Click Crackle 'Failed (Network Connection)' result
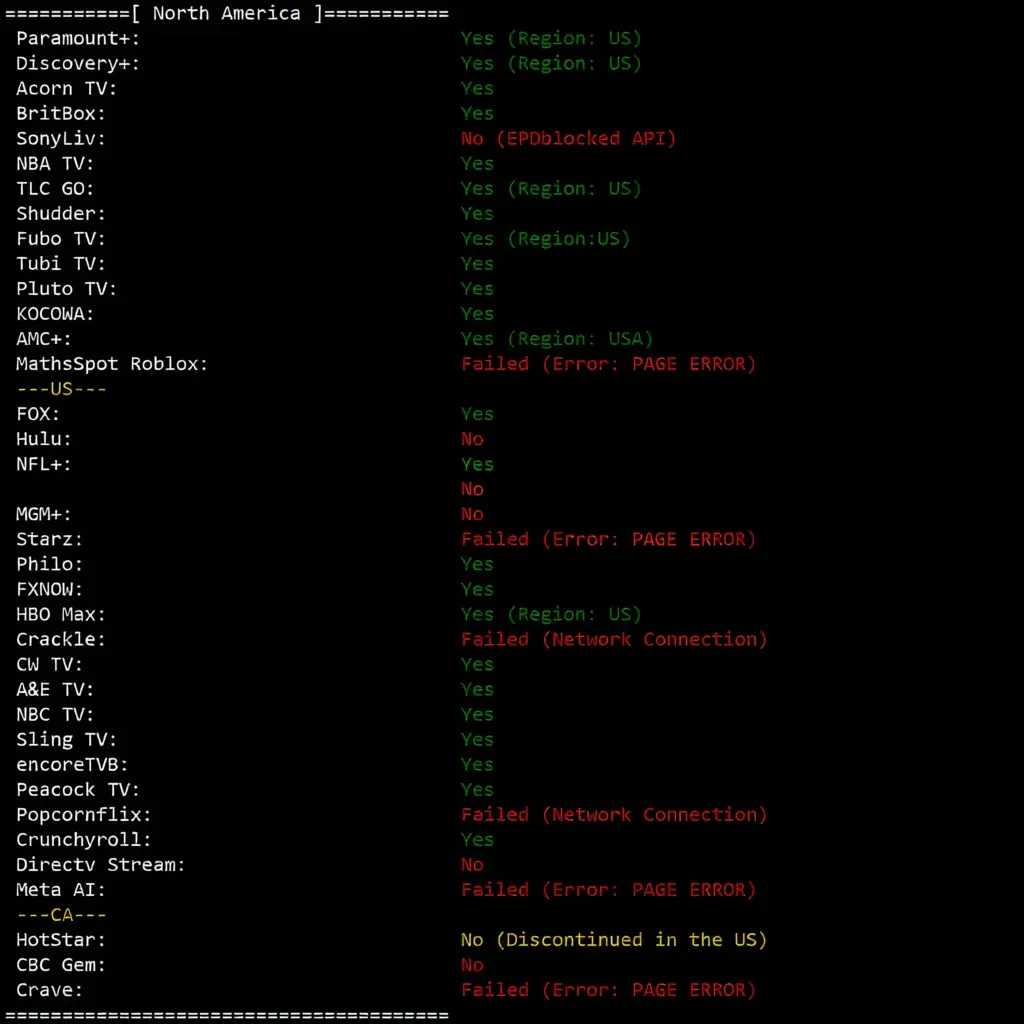This screenshot has width=1024, height=1024. pyautogui.click(x=614, y=639)
